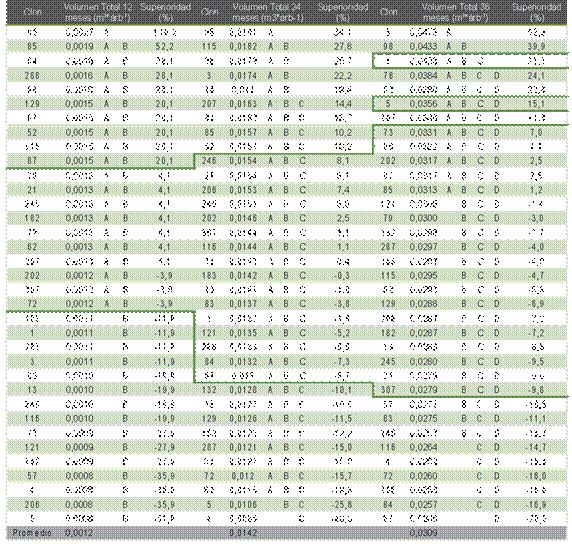Click the superiority value 22,2
The width and height of the screenshot is (572, 554).
click(x=343, y=75)
